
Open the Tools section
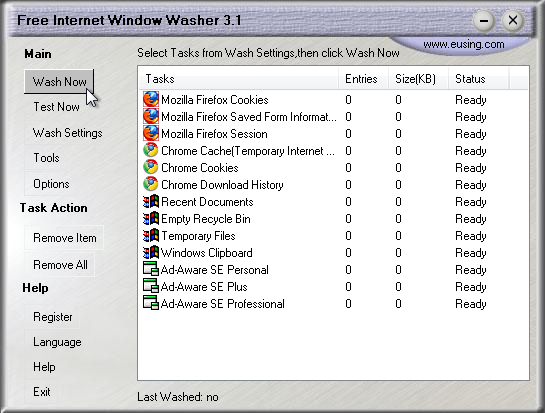coord(46,158)
